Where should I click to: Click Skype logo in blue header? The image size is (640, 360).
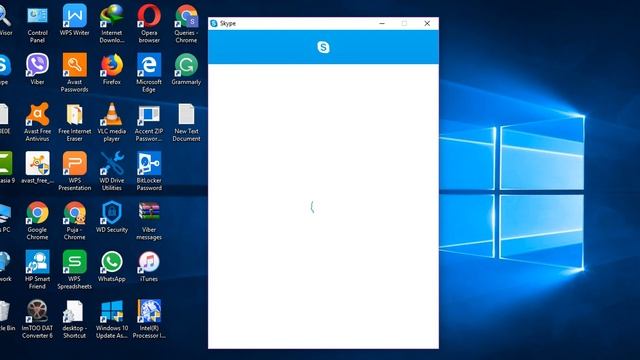pyautogui.click(x=323, y=47)
